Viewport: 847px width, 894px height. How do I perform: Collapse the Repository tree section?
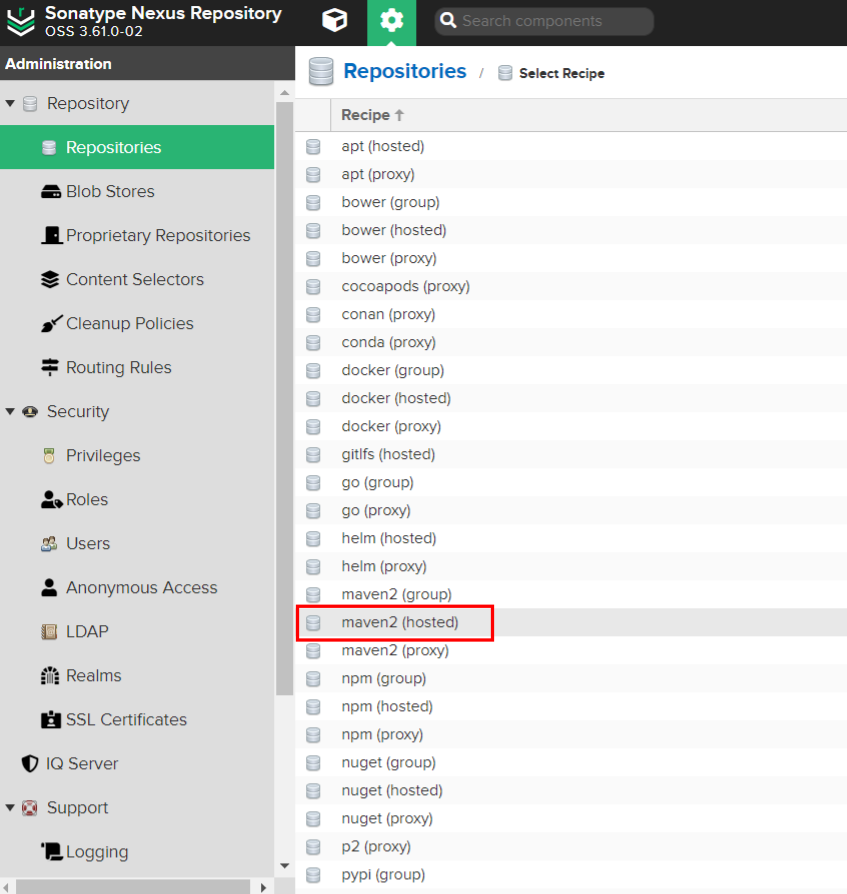click(10, 104)
